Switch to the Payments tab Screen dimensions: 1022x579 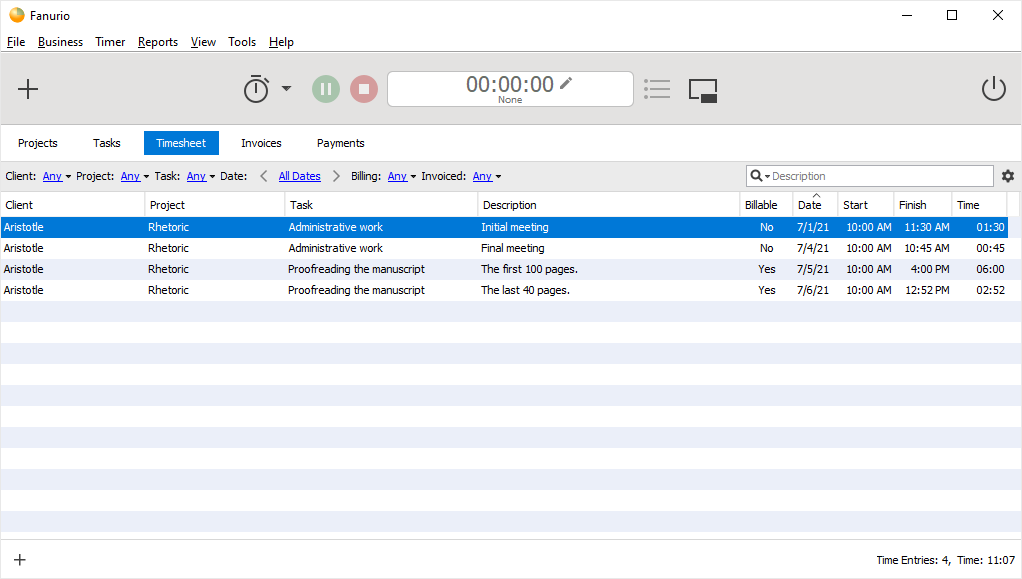(x=341, y=143)
